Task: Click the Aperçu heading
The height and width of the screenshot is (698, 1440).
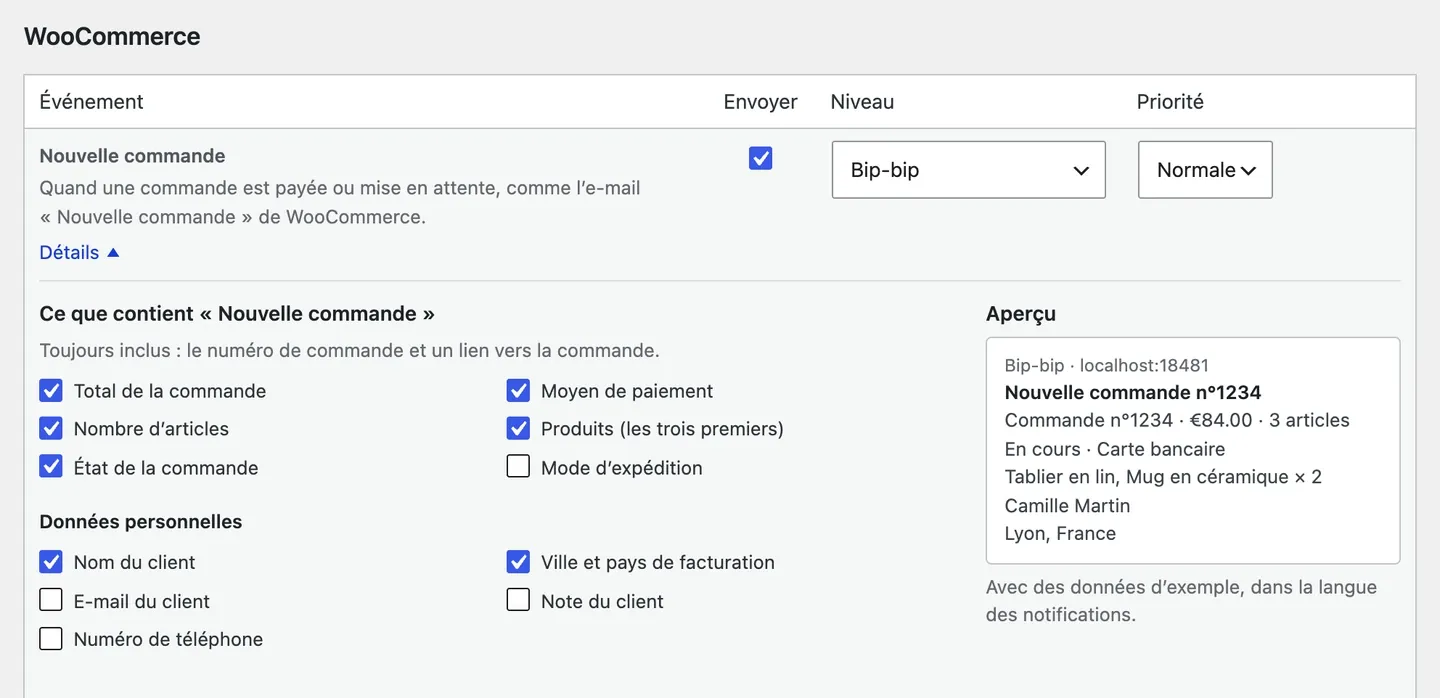Action: (1021, 314)
